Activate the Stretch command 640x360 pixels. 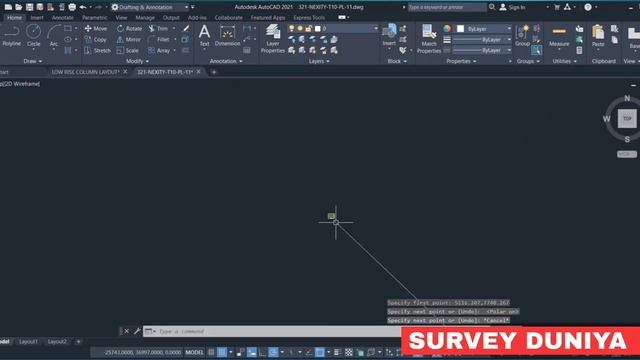click(x=97, y=51)
